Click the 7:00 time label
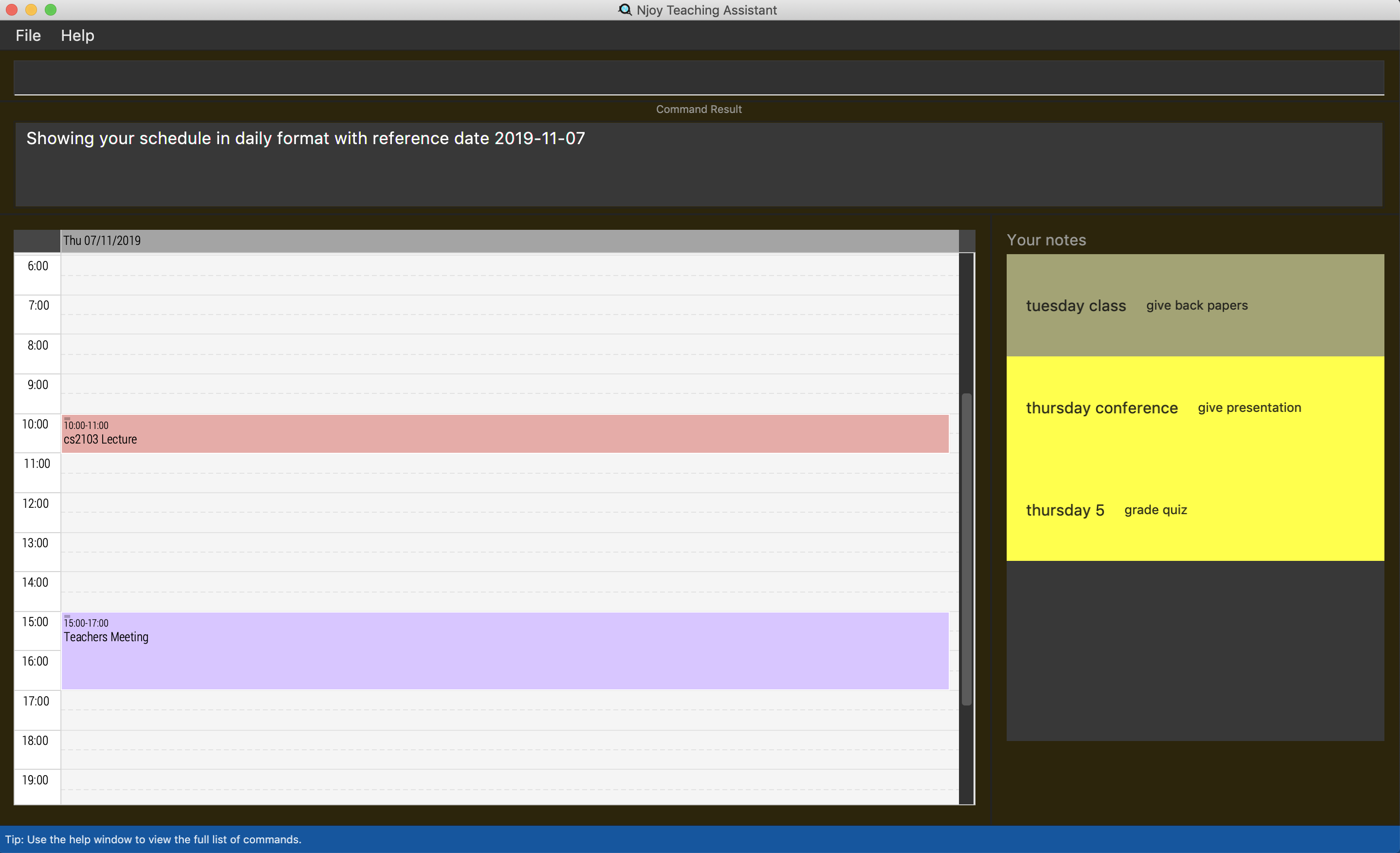1400x853 pixels. (38, 305)
